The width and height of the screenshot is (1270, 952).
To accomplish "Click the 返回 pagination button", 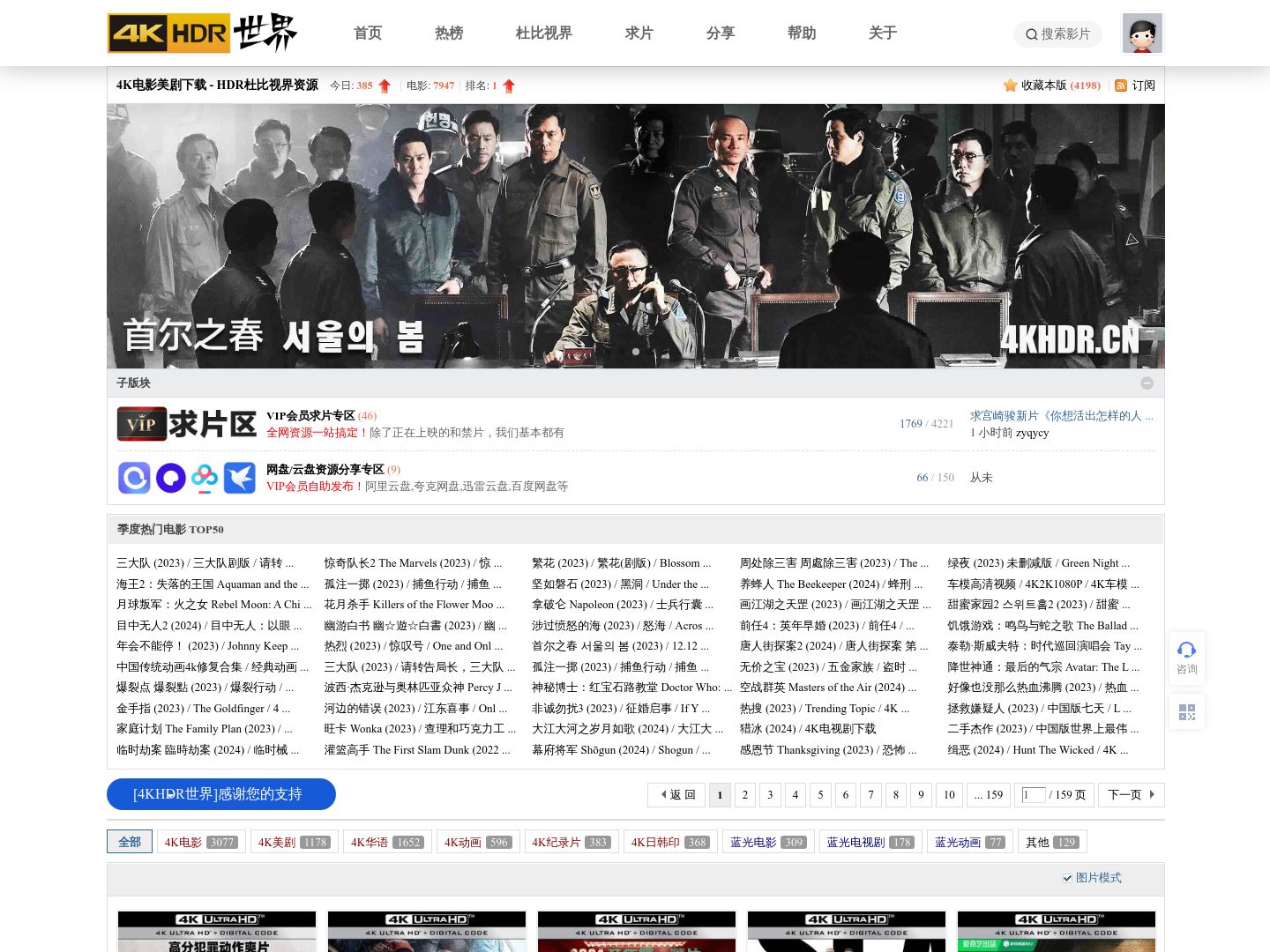I will pos(678,794).
